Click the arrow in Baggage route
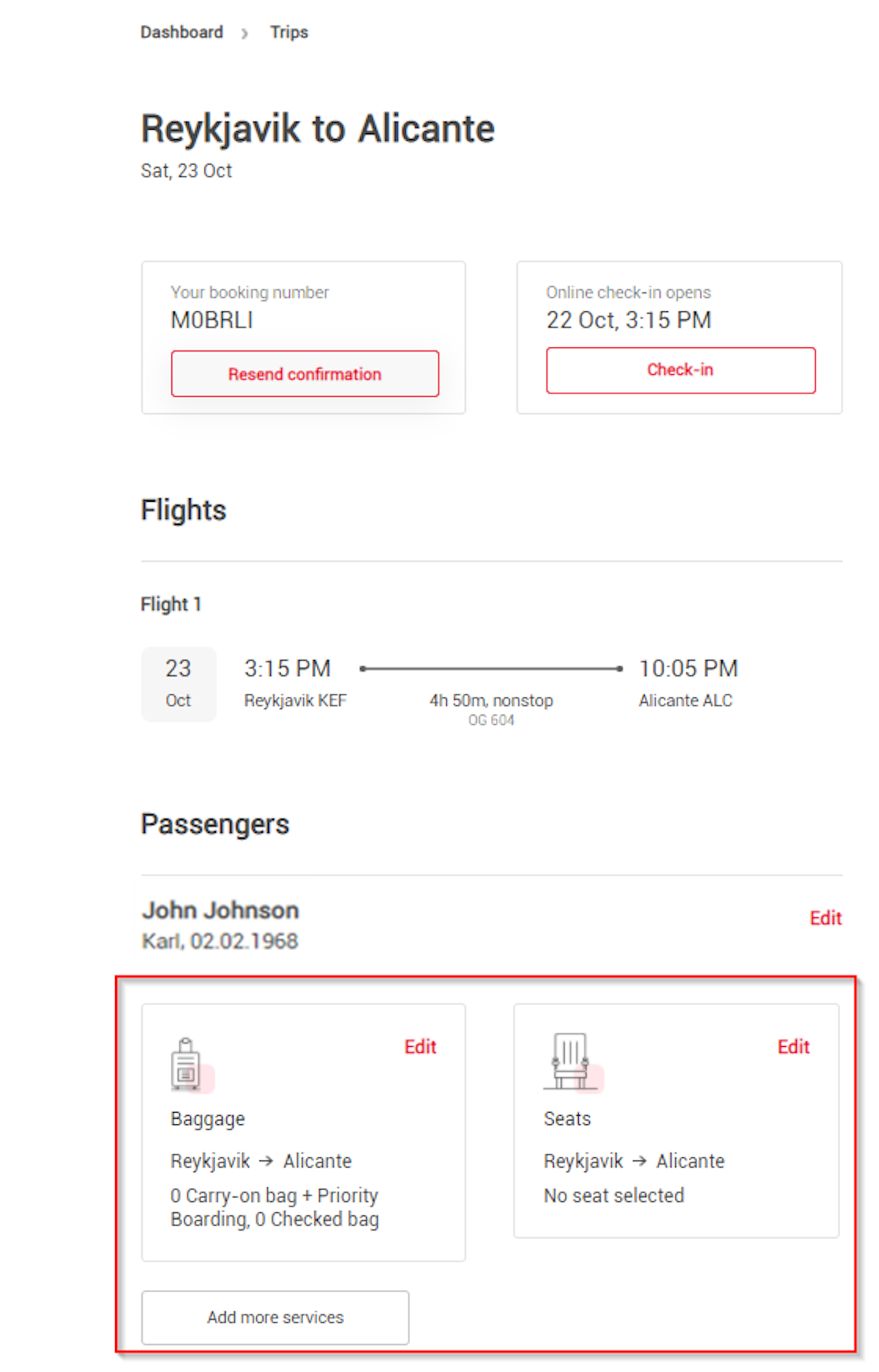This screenshot has width=879, height=1372. 267,1161
